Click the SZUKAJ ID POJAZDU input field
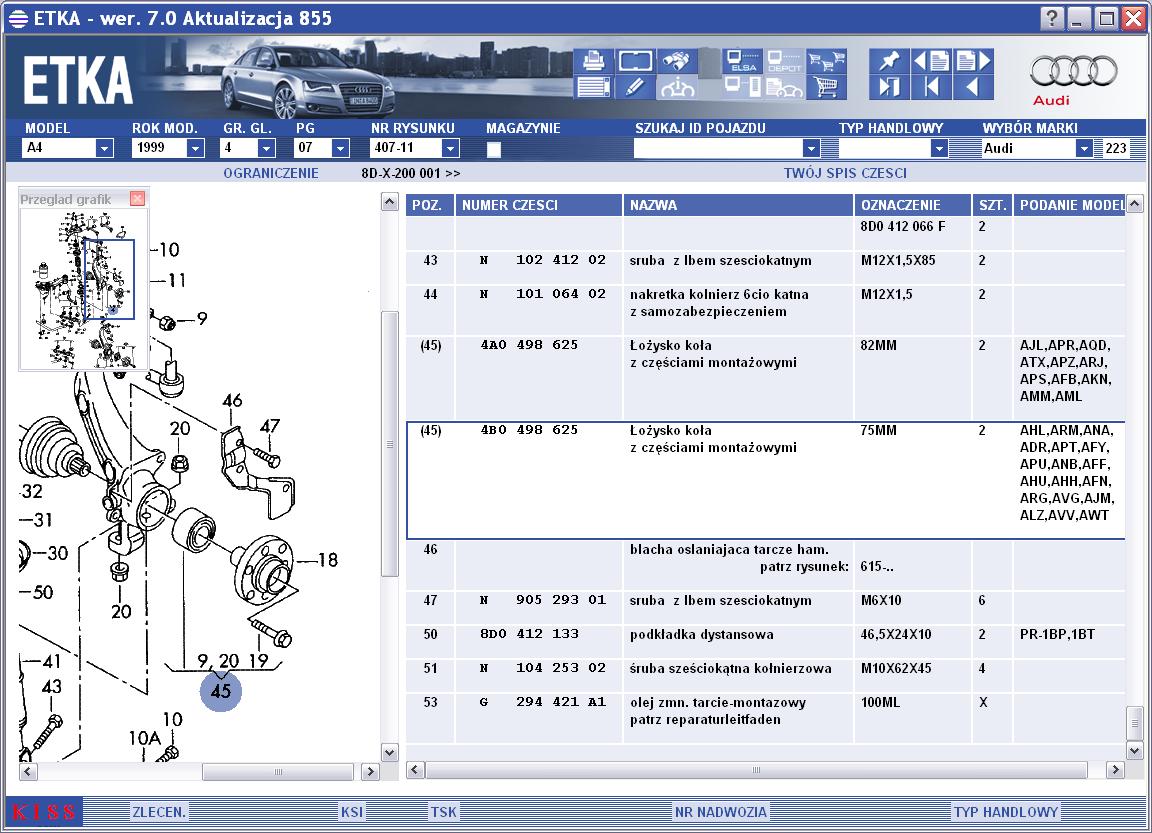 [x=718, y=148]
